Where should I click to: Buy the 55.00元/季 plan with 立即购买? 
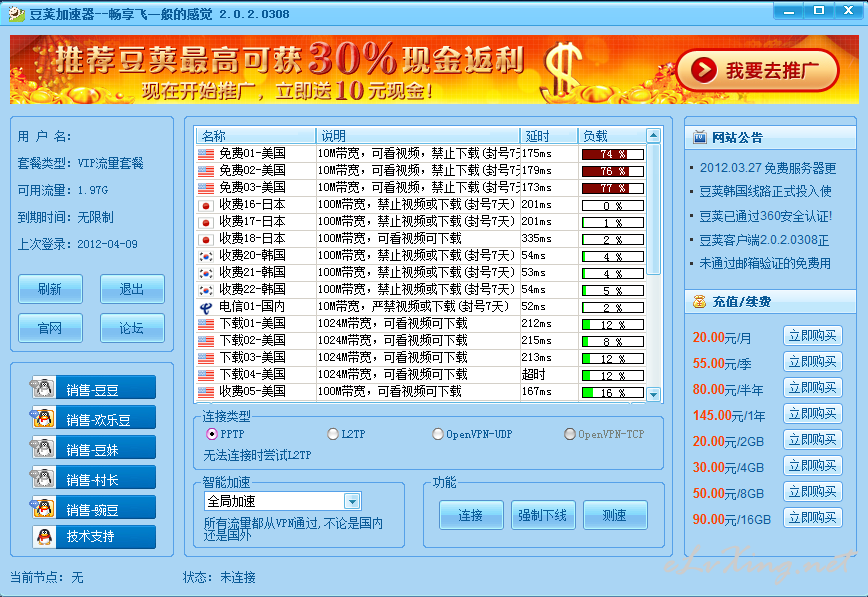(813, 362)
